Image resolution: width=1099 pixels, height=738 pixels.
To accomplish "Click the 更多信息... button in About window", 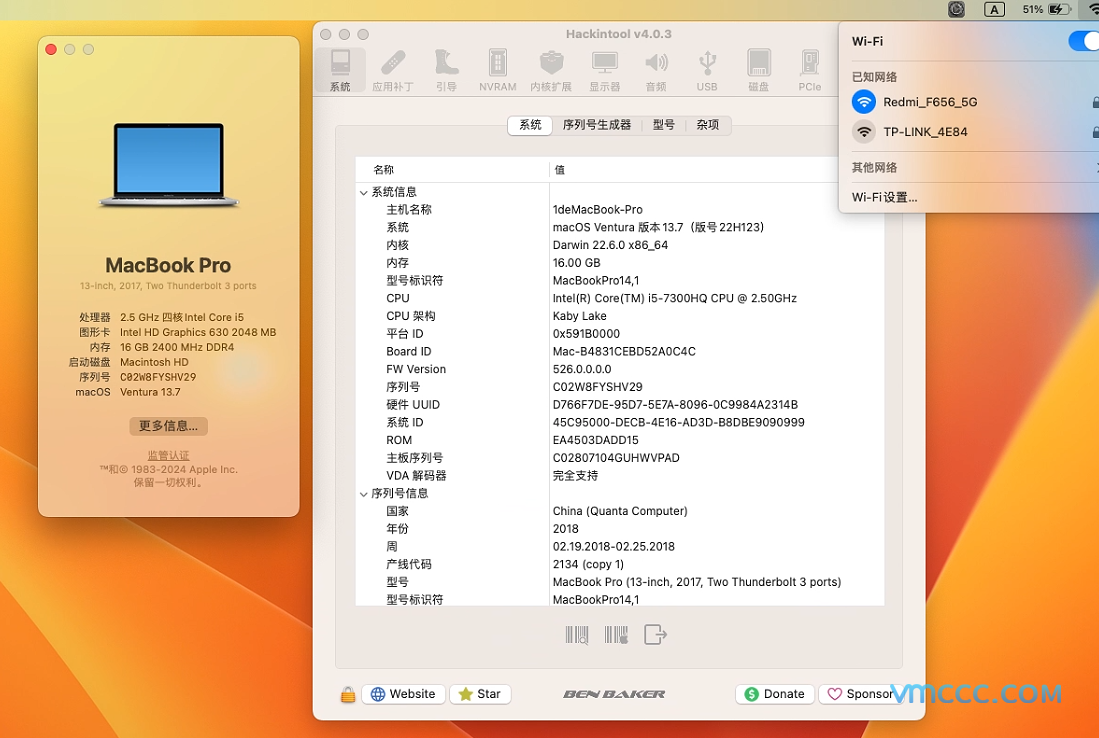I will click(168, 426).
